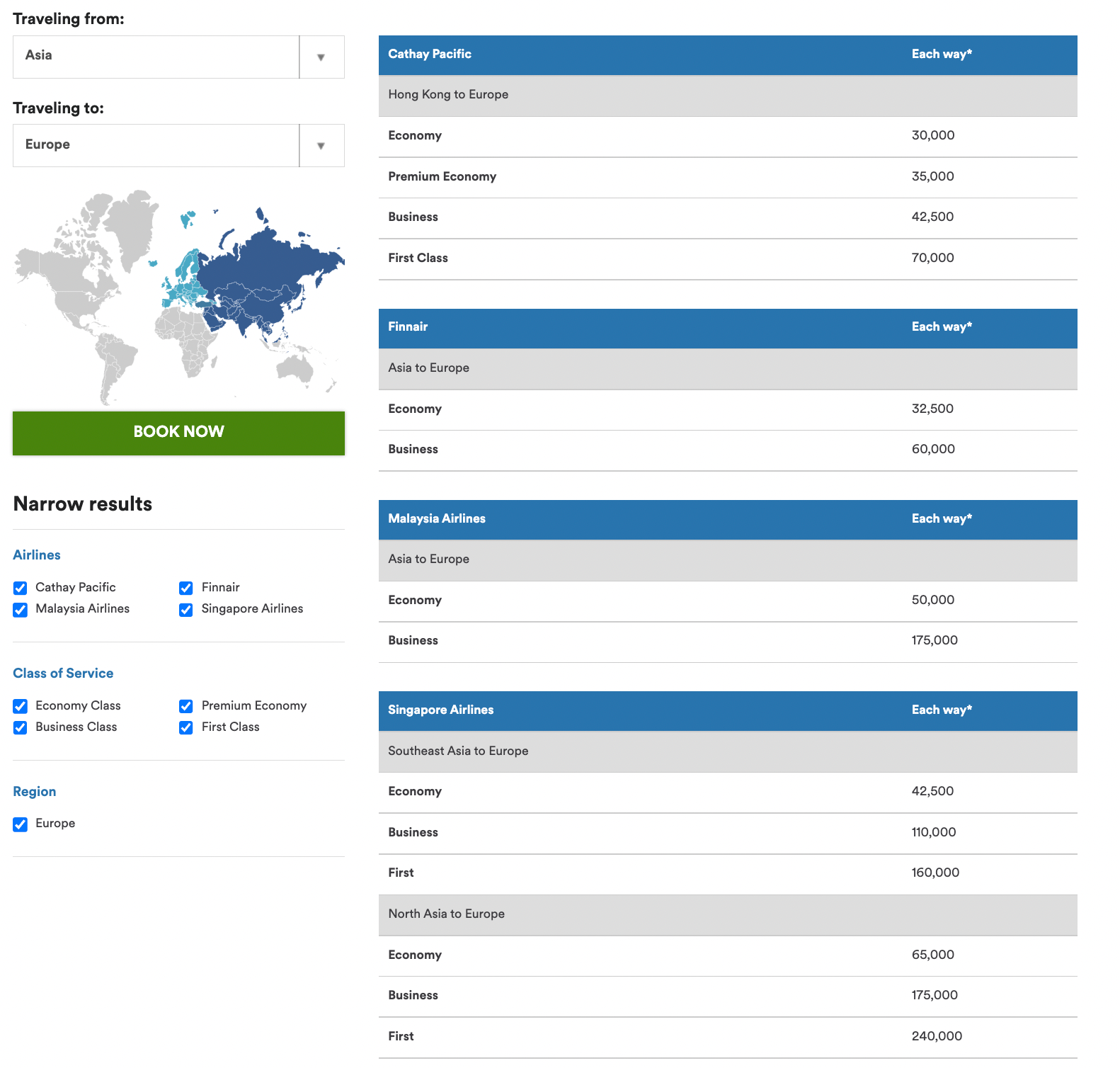The height and width of the screenshot is (1068, 1120).
Task: Uncheck the Cathay Pacific airline checkbox
Action: point(21,588)
